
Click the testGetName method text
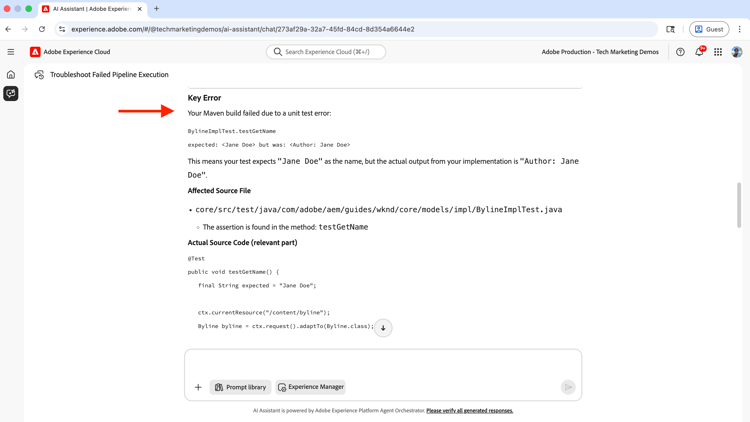click(343, 227)
